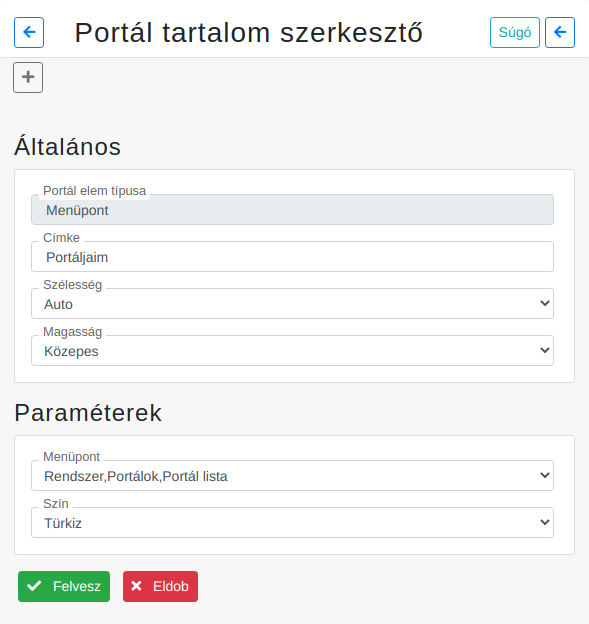Expand the Menüpont dropdown with Rendszer,Portálok,Portál lista
This screenshot has width=589, height=624.
pyautogui.click(x=293, y=476)
